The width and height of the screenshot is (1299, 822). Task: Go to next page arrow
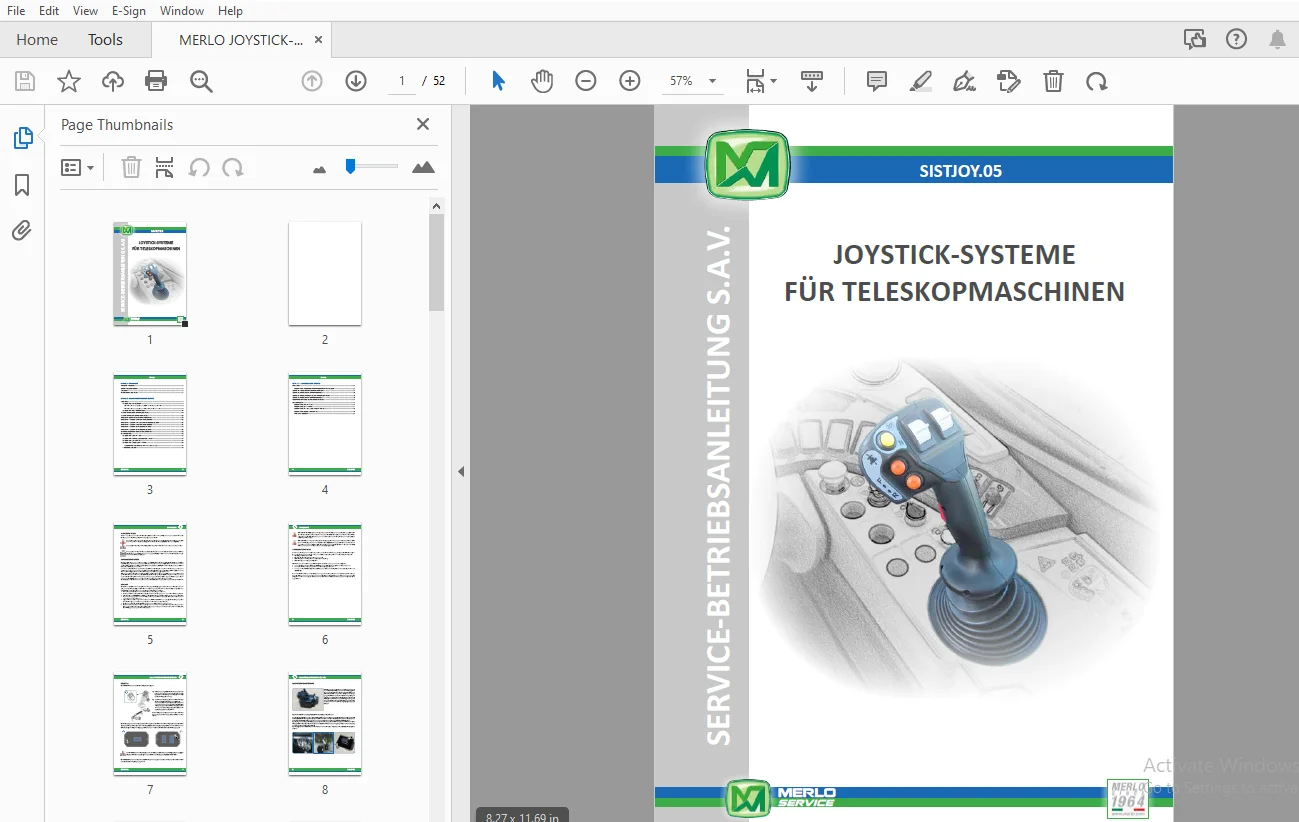[x=356, y=82]
